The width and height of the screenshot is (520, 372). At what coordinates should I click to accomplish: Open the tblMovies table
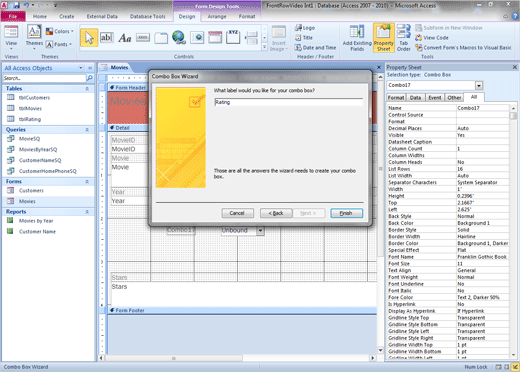pos(30,108)
